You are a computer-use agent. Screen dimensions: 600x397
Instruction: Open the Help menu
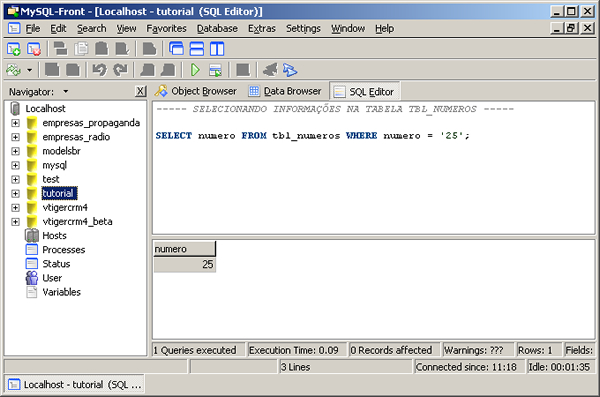pos(384,29)
